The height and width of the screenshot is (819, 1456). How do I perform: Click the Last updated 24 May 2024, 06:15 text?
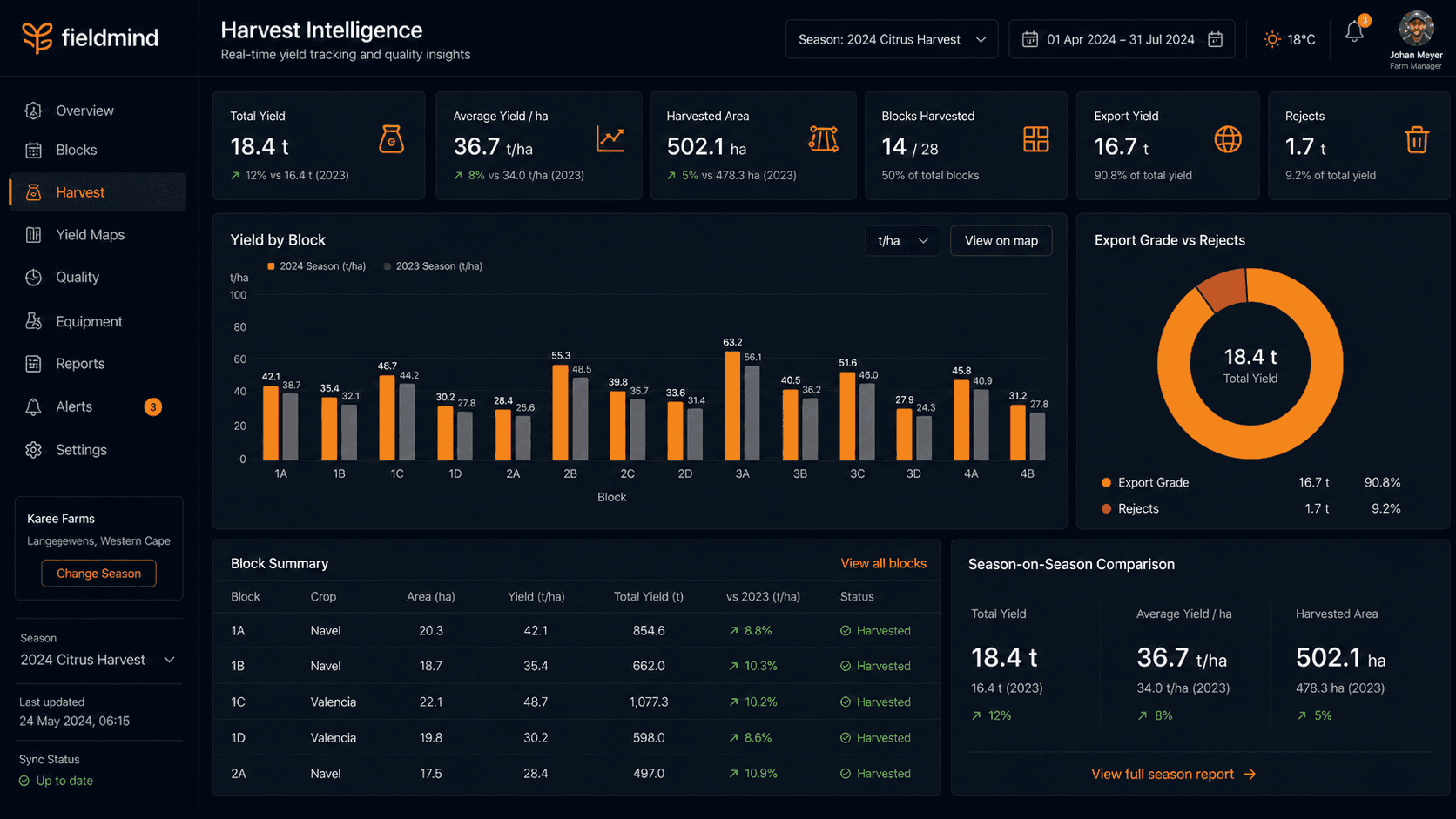pos(74,712)
